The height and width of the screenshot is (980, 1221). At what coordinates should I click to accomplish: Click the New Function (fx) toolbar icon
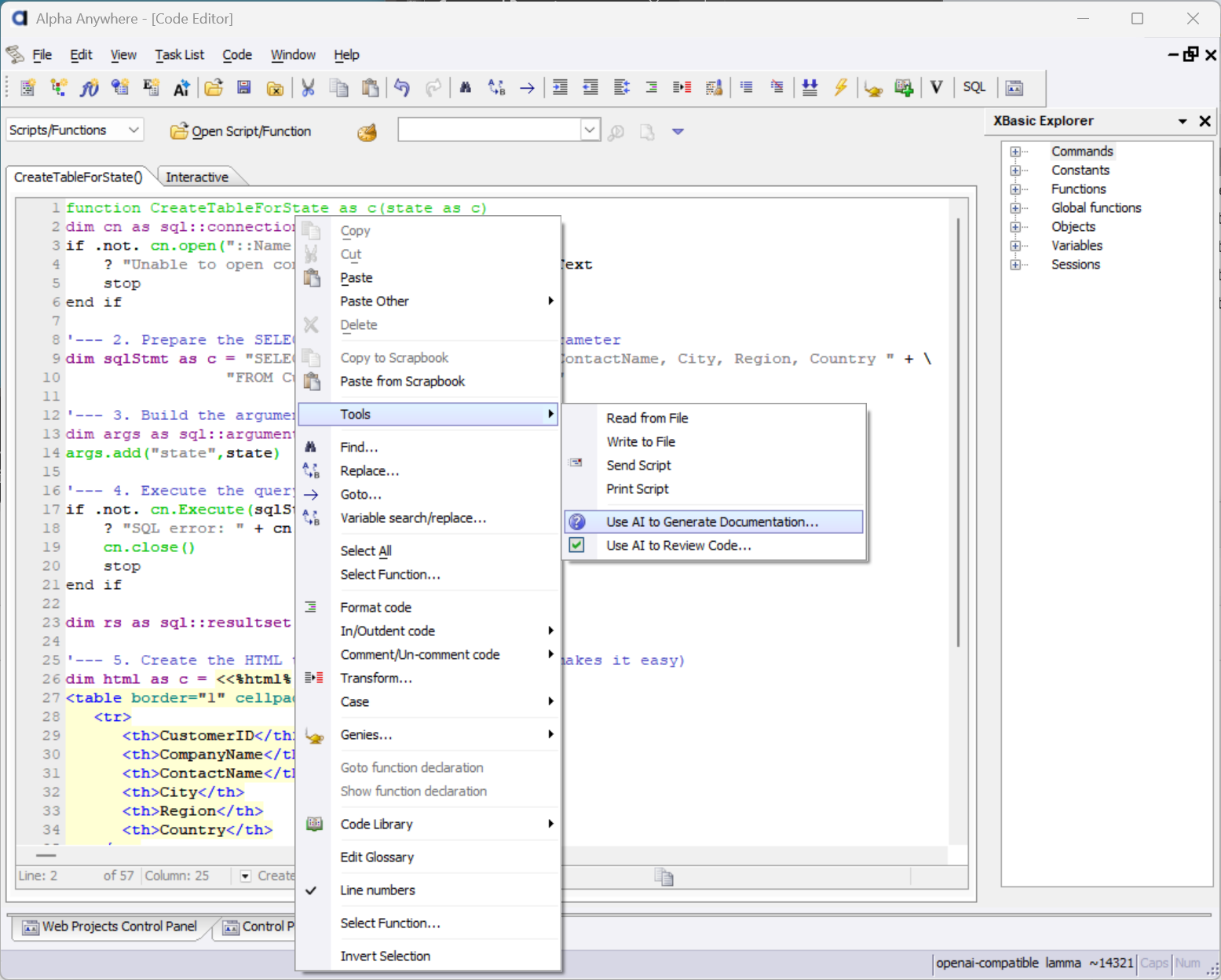(x=90, y=87)
